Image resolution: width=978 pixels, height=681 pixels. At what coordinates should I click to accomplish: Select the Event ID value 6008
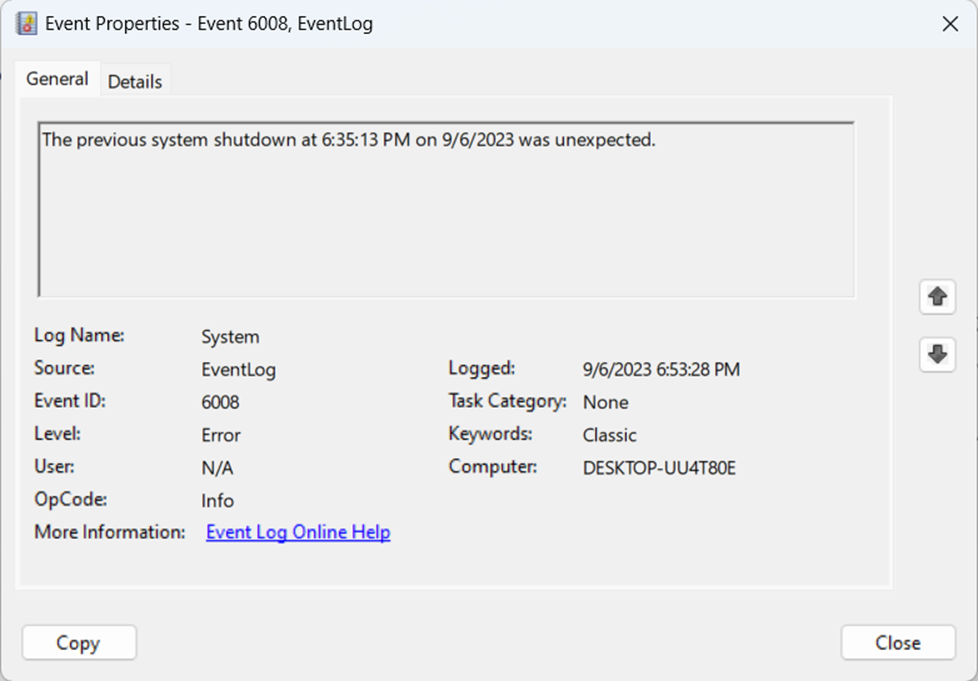220,402
